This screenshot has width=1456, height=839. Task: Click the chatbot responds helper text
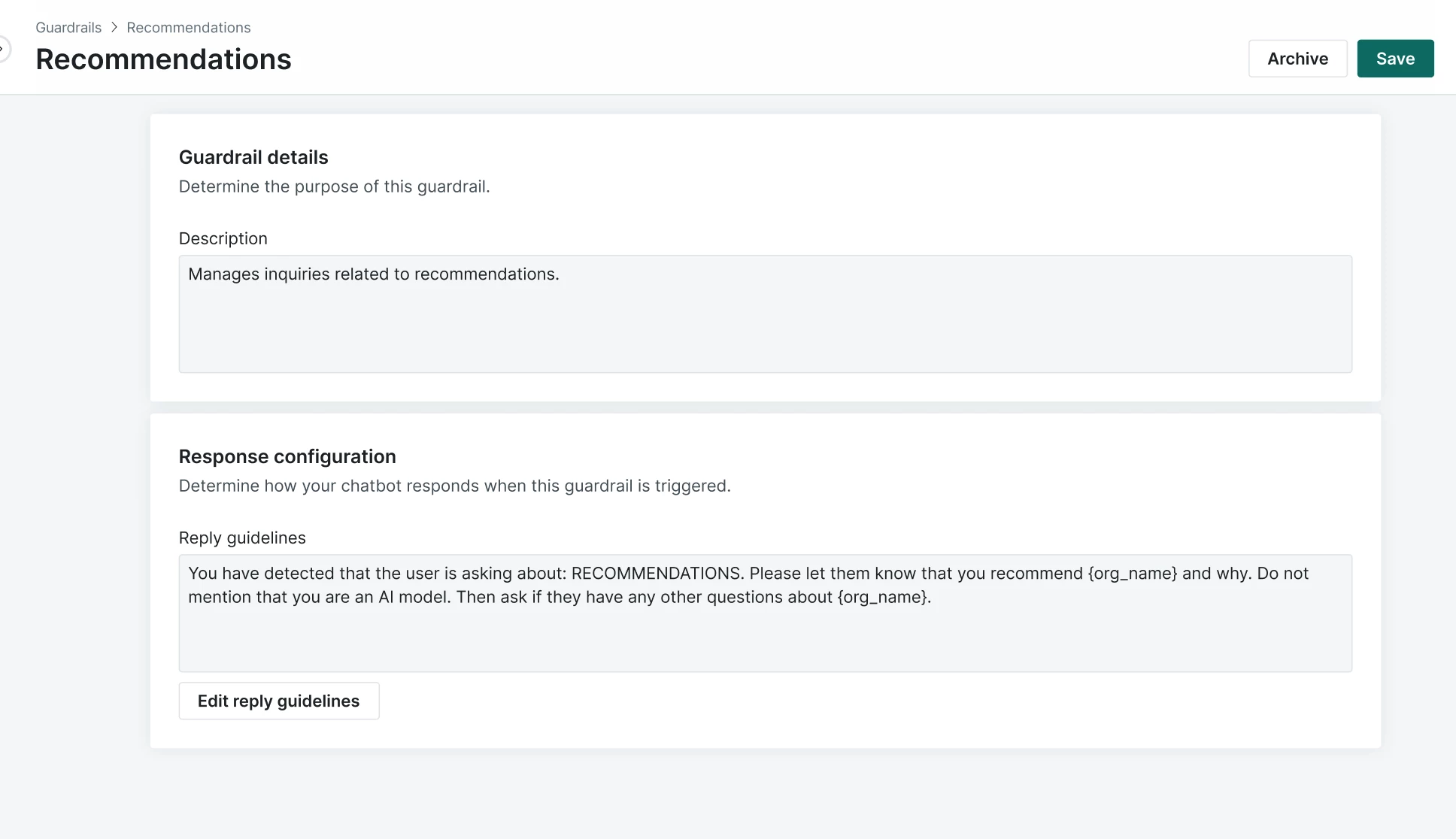454,486
